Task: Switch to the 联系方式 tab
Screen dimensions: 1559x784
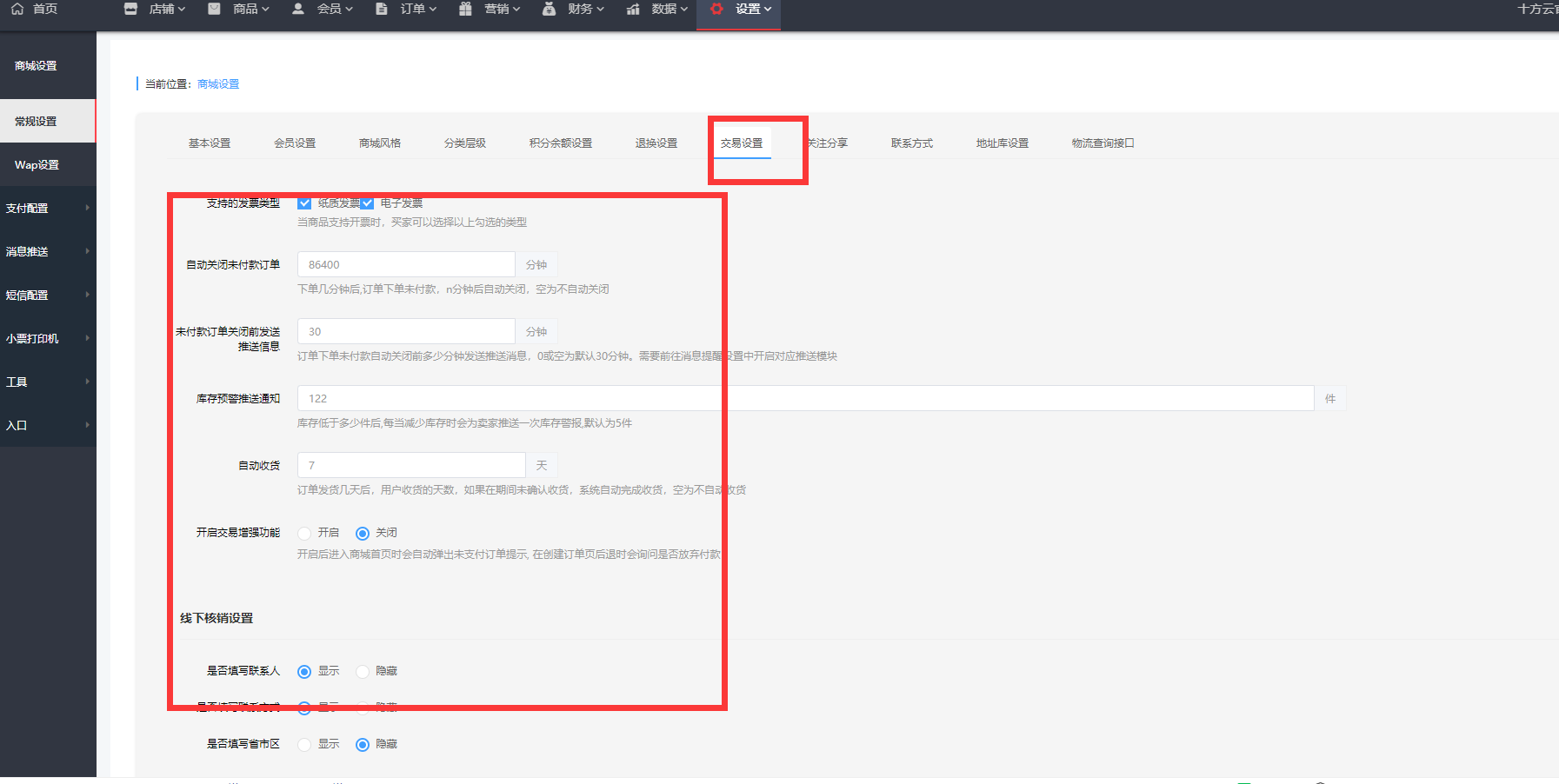Action: pyautogui.click(x=912, y=143)
